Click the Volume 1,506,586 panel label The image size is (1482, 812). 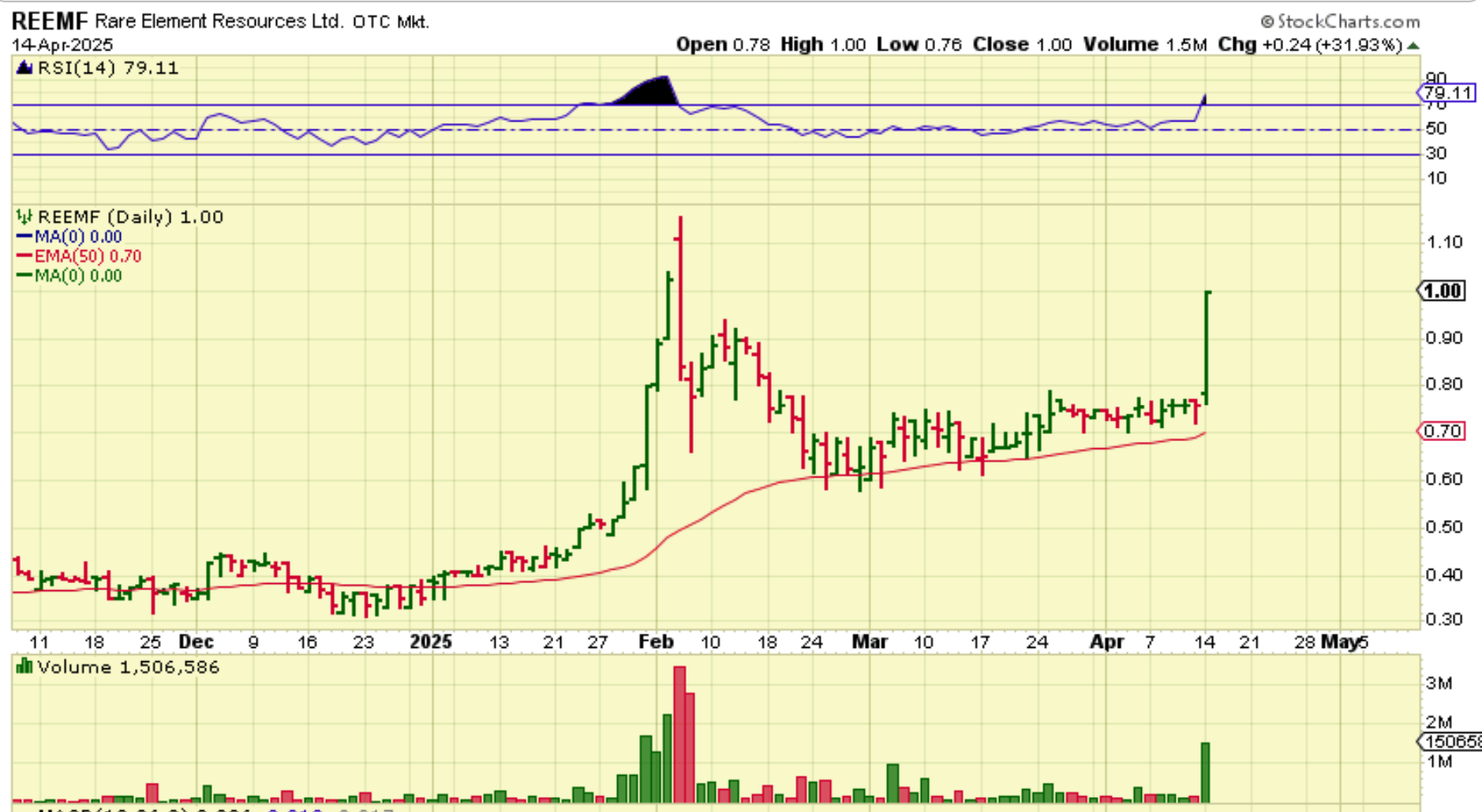point(129,667)
